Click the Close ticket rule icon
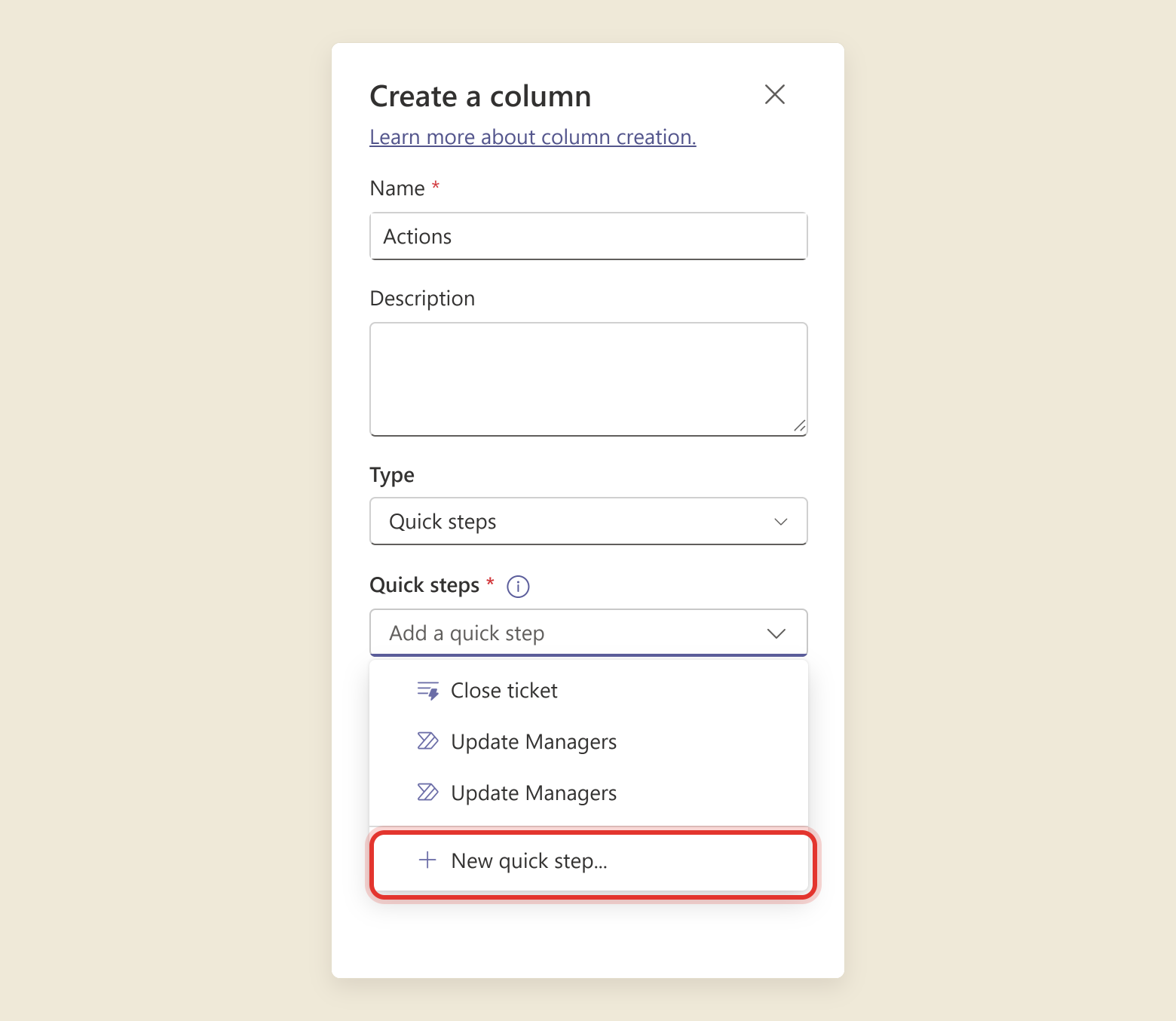Viewport: 1176px width, 1021px height. pyautogui.click(x=428, y=691)
